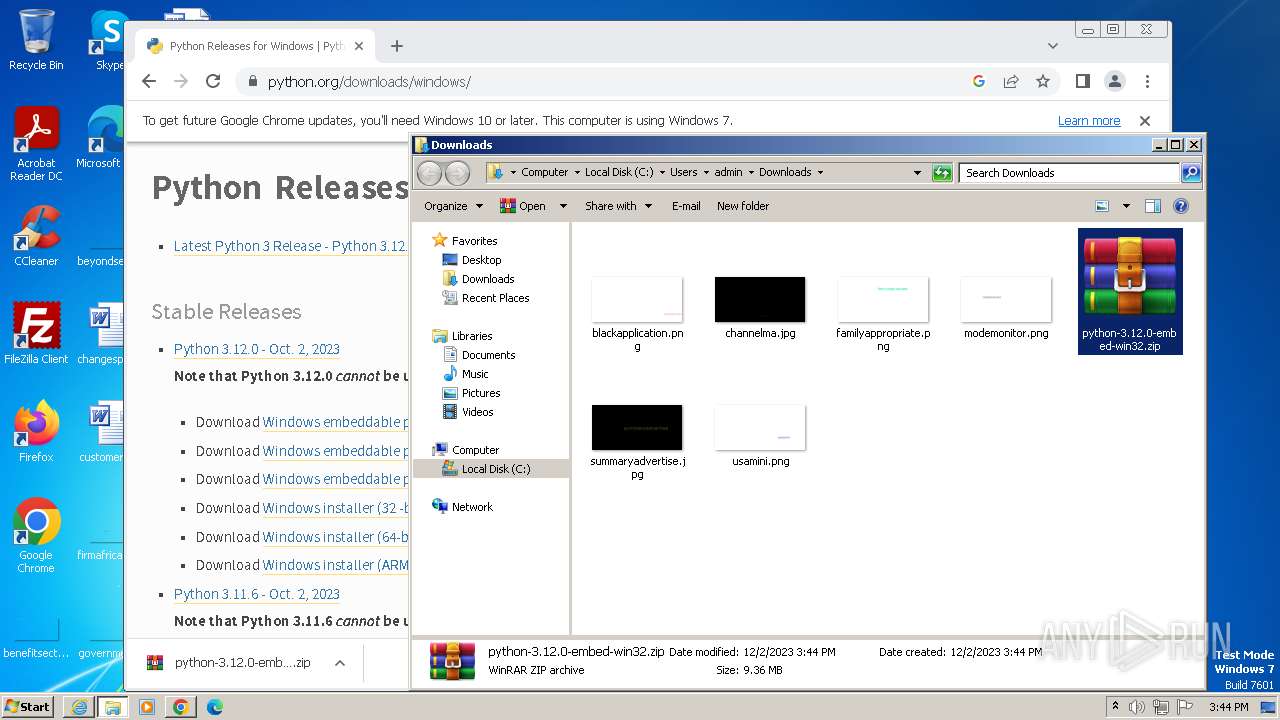Open FileZilla Client desktop icon
The height and width of the screenshot is (720, 1280).
point(36,333)
